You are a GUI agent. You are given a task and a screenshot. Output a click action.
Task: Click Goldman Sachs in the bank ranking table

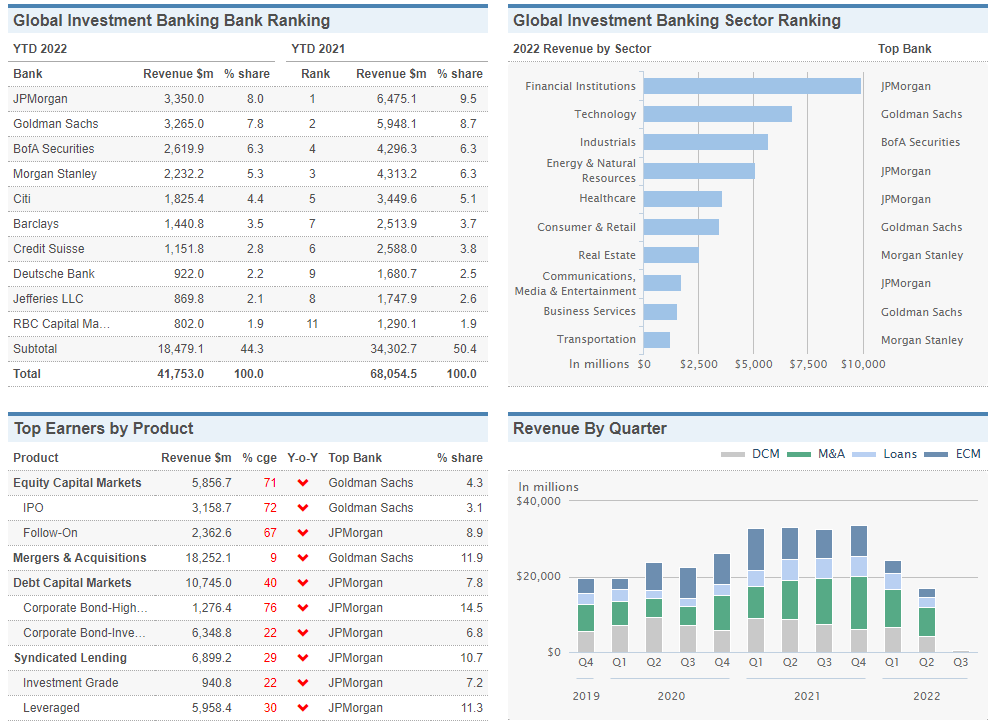[x=56, y=124]
